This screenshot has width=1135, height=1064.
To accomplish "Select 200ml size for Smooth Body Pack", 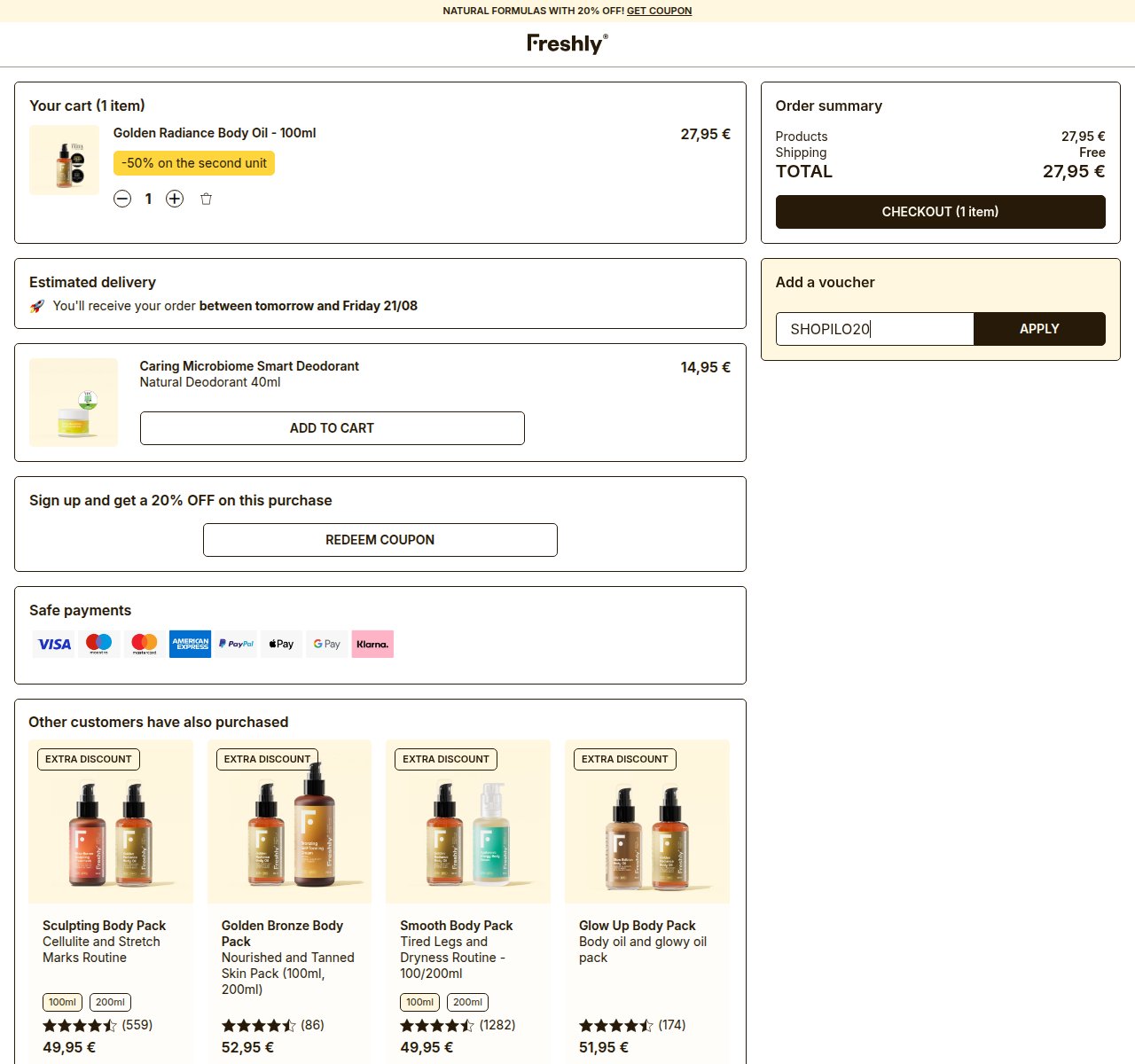I will [x=467, y=1002].
